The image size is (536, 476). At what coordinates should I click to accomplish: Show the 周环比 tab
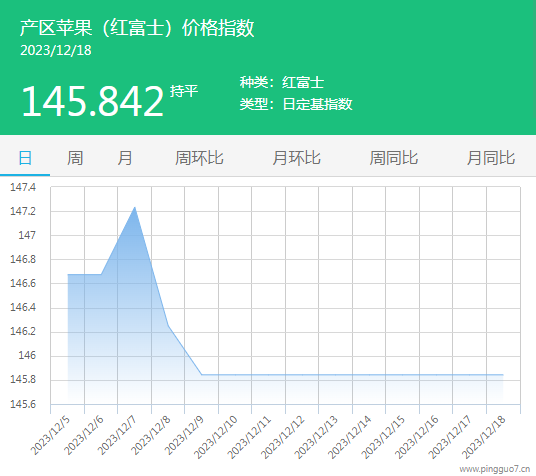(199, 158)
